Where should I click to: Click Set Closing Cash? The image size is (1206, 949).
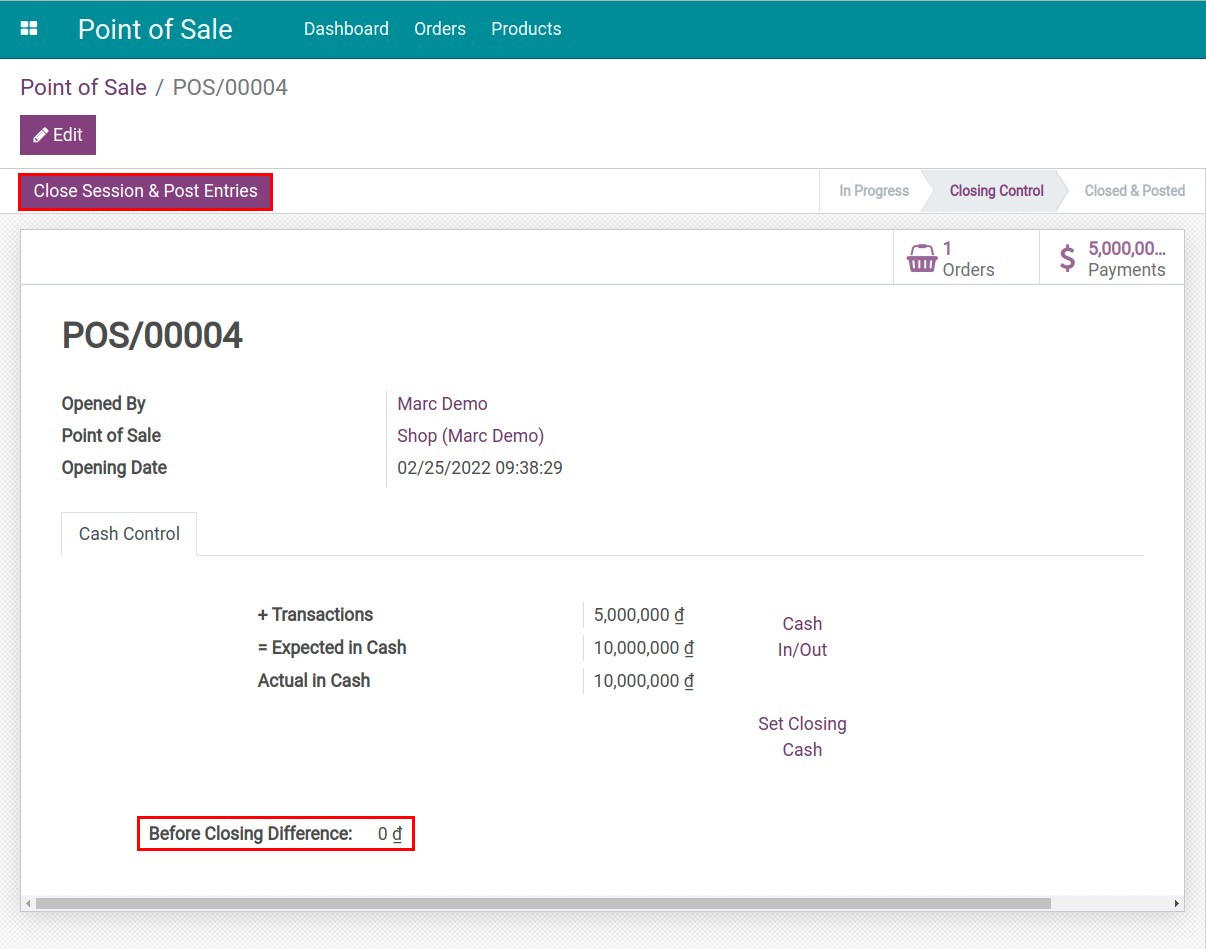(x=802, y=737)
